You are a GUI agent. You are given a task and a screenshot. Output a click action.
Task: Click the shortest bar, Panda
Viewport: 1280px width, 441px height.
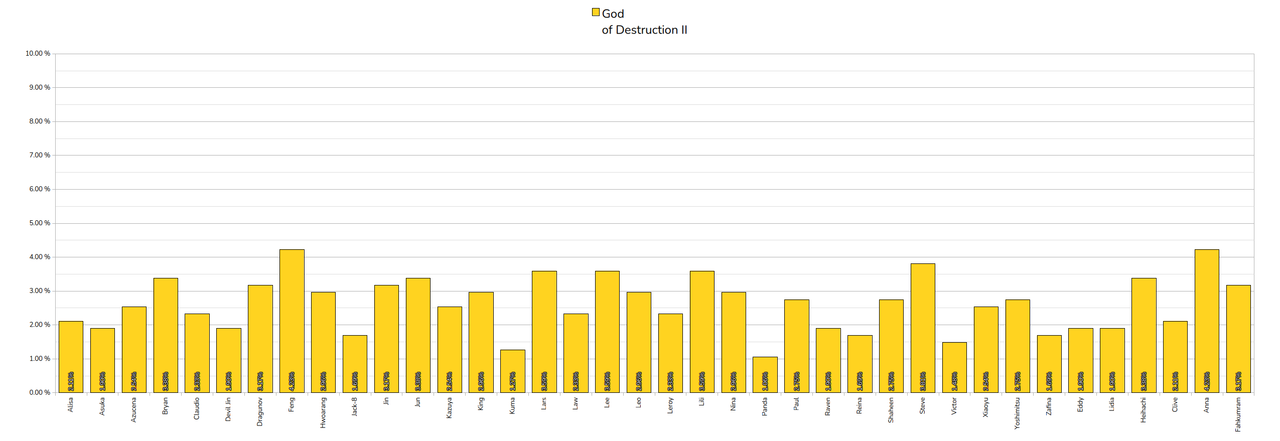[x=765, y=375]
